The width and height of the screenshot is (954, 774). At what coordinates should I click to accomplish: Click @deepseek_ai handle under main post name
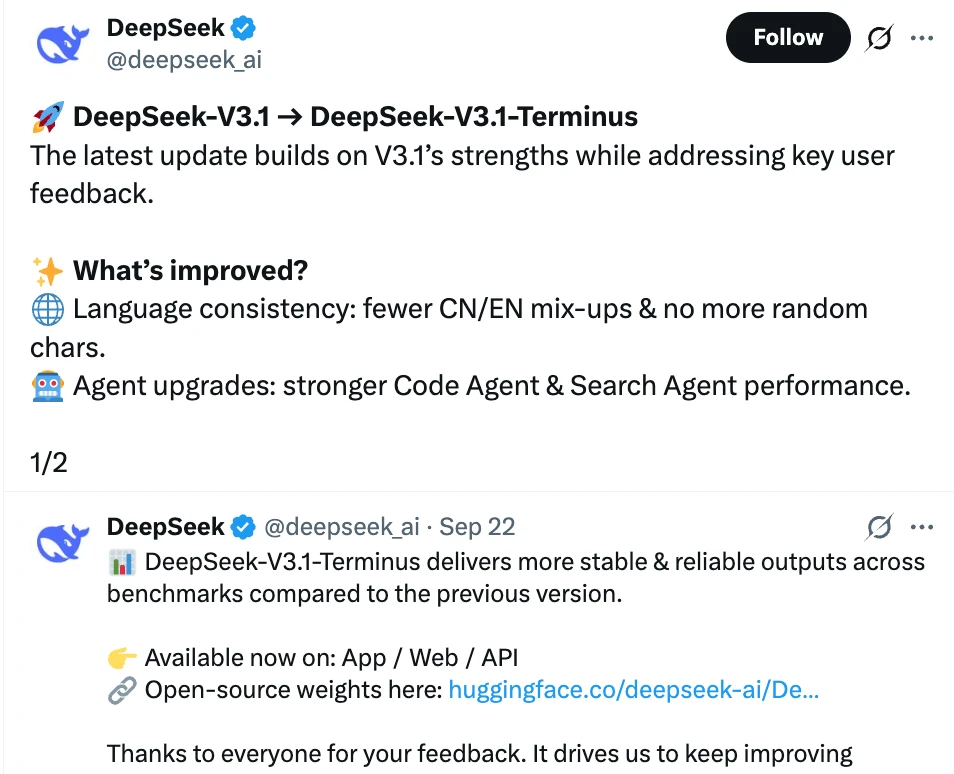(x=184, y=60)
